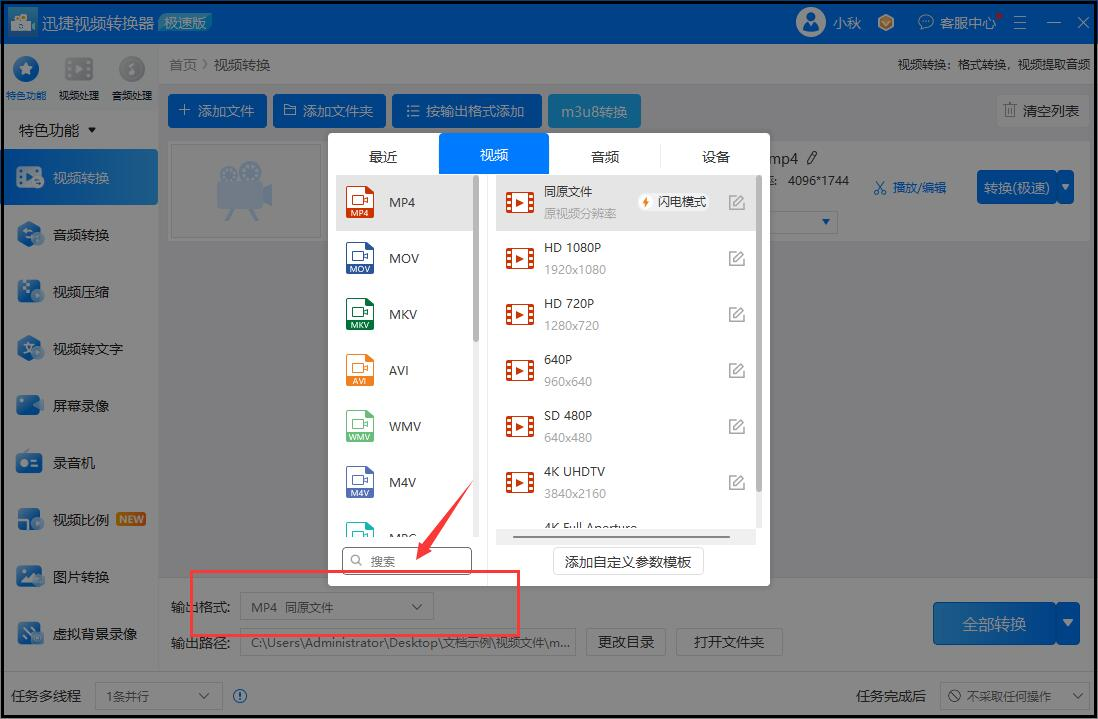Click the format list vertical scrollbar
1098x719 pixels.
click(x=476, y=259)
